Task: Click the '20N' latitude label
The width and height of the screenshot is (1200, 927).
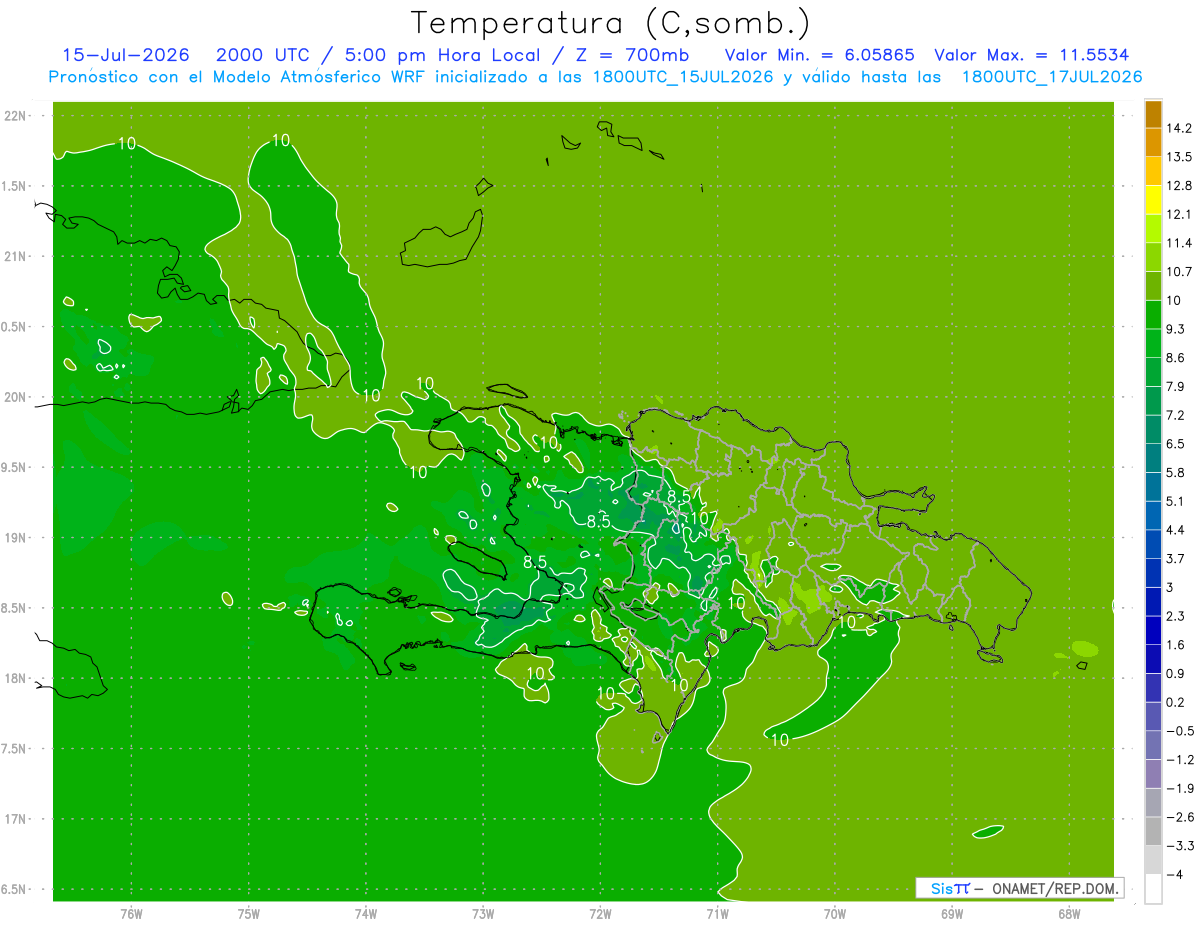Action: (15, 398)
